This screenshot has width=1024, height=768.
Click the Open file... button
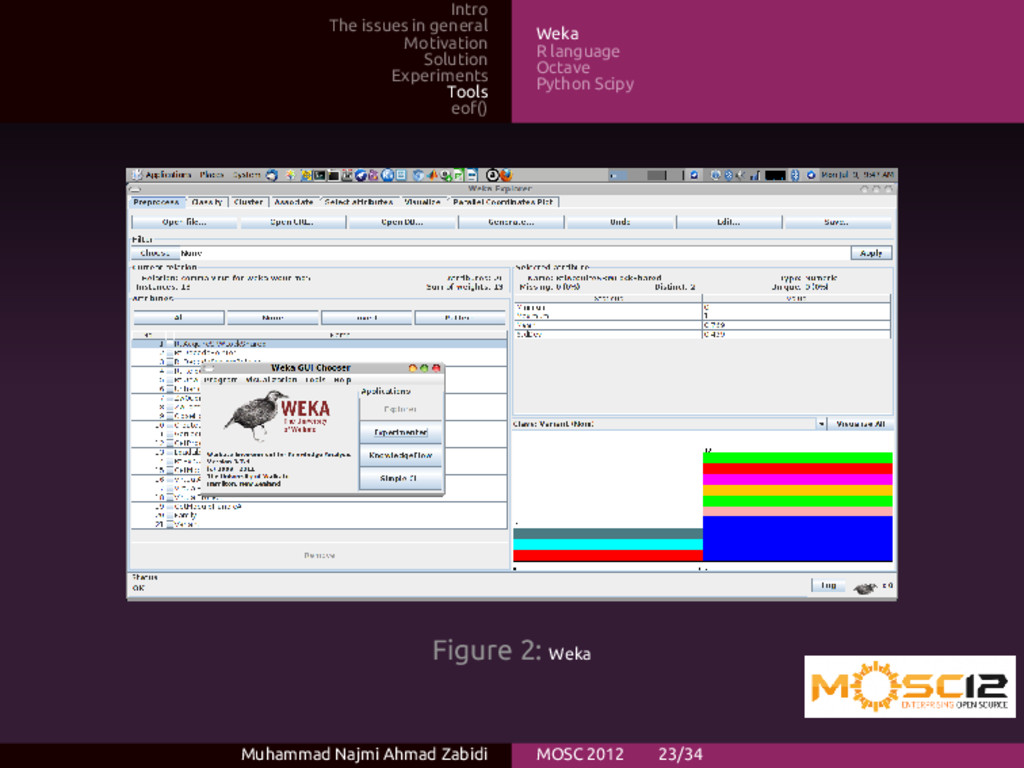click(x=184, y=222)
